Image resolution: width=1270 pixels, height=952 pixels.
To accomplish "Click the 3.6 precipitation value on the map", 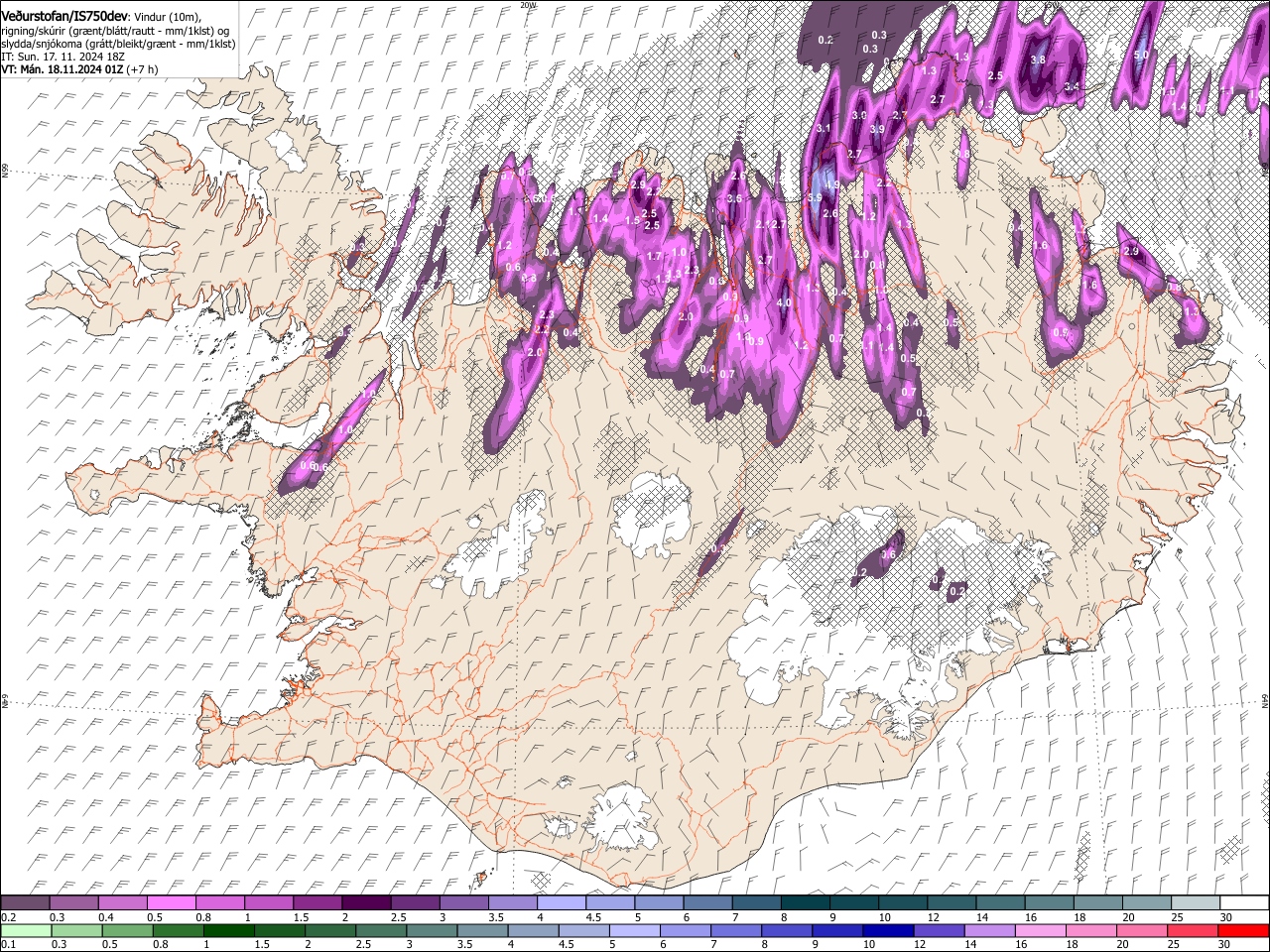I will point(735,199).
